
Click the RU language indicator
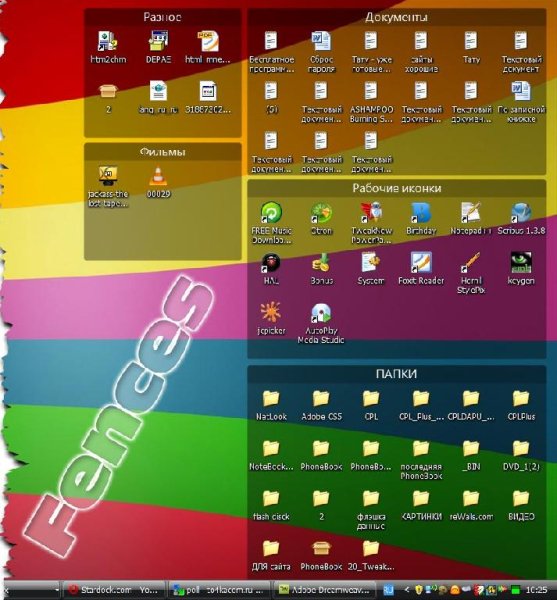point(389,590)
